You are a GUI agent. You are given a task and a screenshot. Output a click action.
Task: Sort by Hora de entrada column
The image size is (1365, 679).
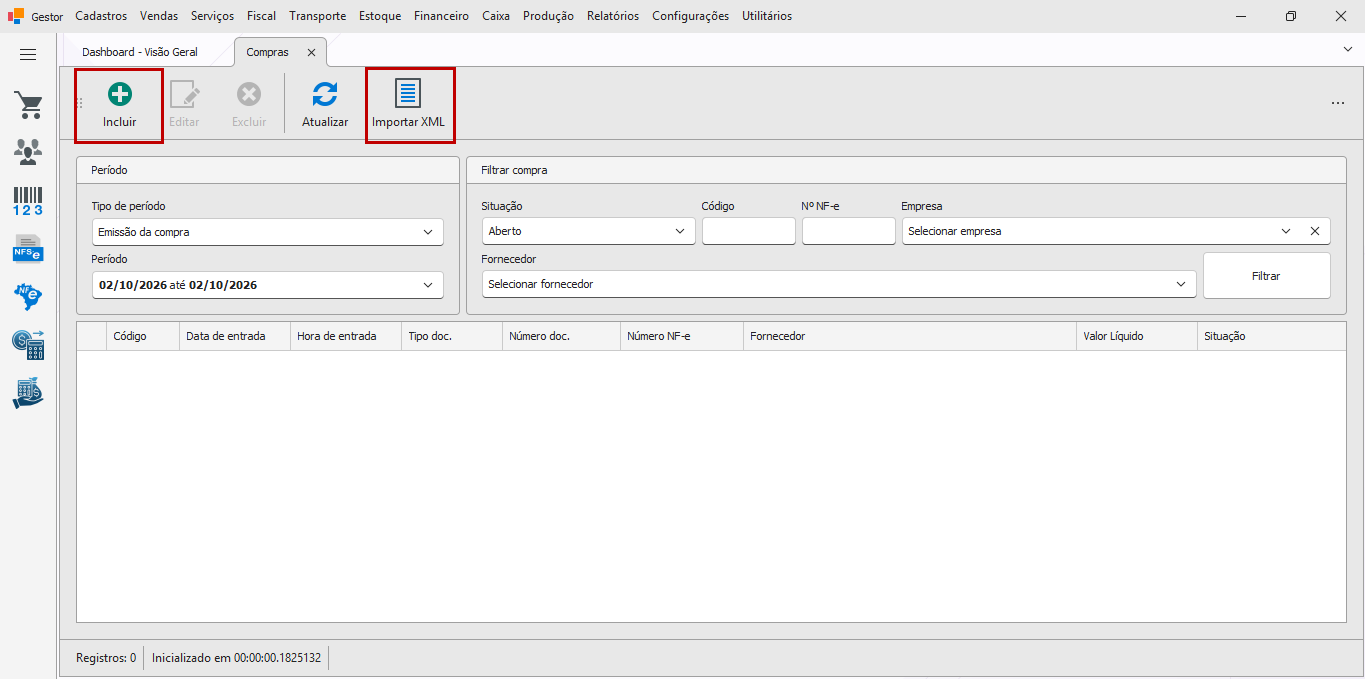click(346, 336)
